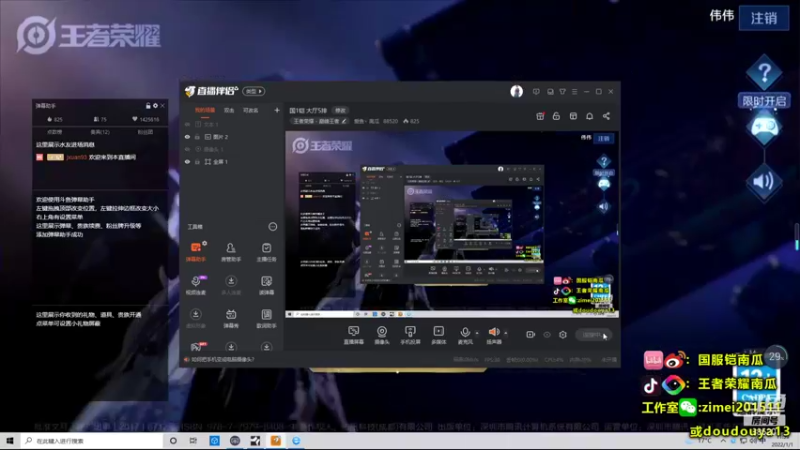Collapse the 工具箱 toolbox with minus circle
Screen dimensions: 800x450
[273, 227]
